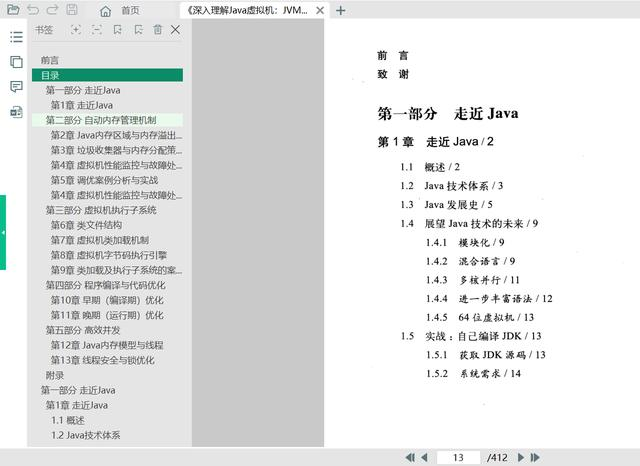Open bookmark 第二部分 自动内存管理机制
The image size is (640, 466).
pyautogui.click(x=107, y=120)
